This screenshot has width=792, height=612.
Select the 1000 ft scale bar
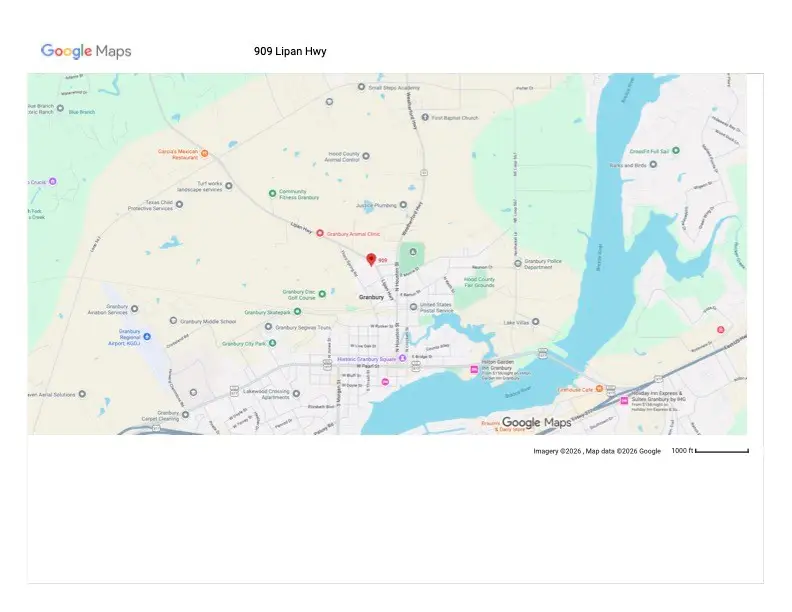pyautogui.click(x=722, y=451)
